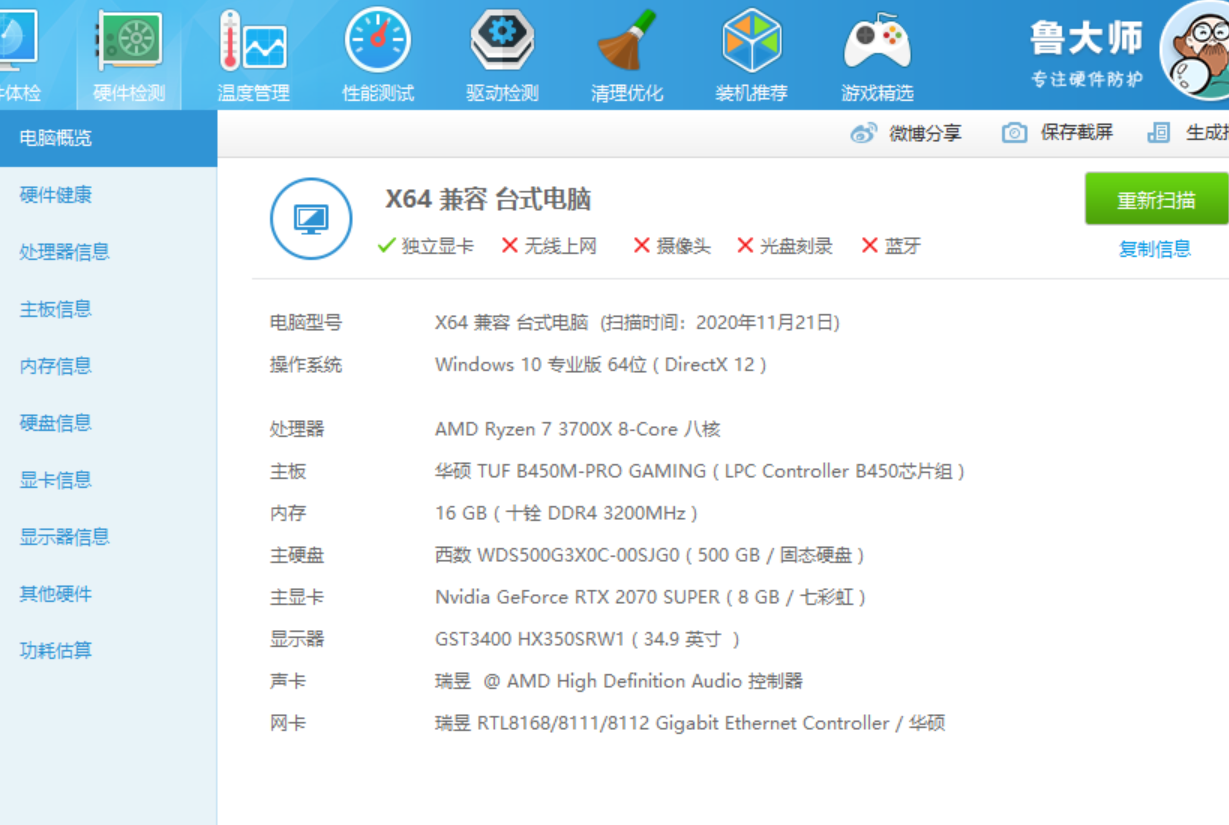Click the 处理器 row label
This screenshot has height=825, width=1229.
click(x=297, y=429)
